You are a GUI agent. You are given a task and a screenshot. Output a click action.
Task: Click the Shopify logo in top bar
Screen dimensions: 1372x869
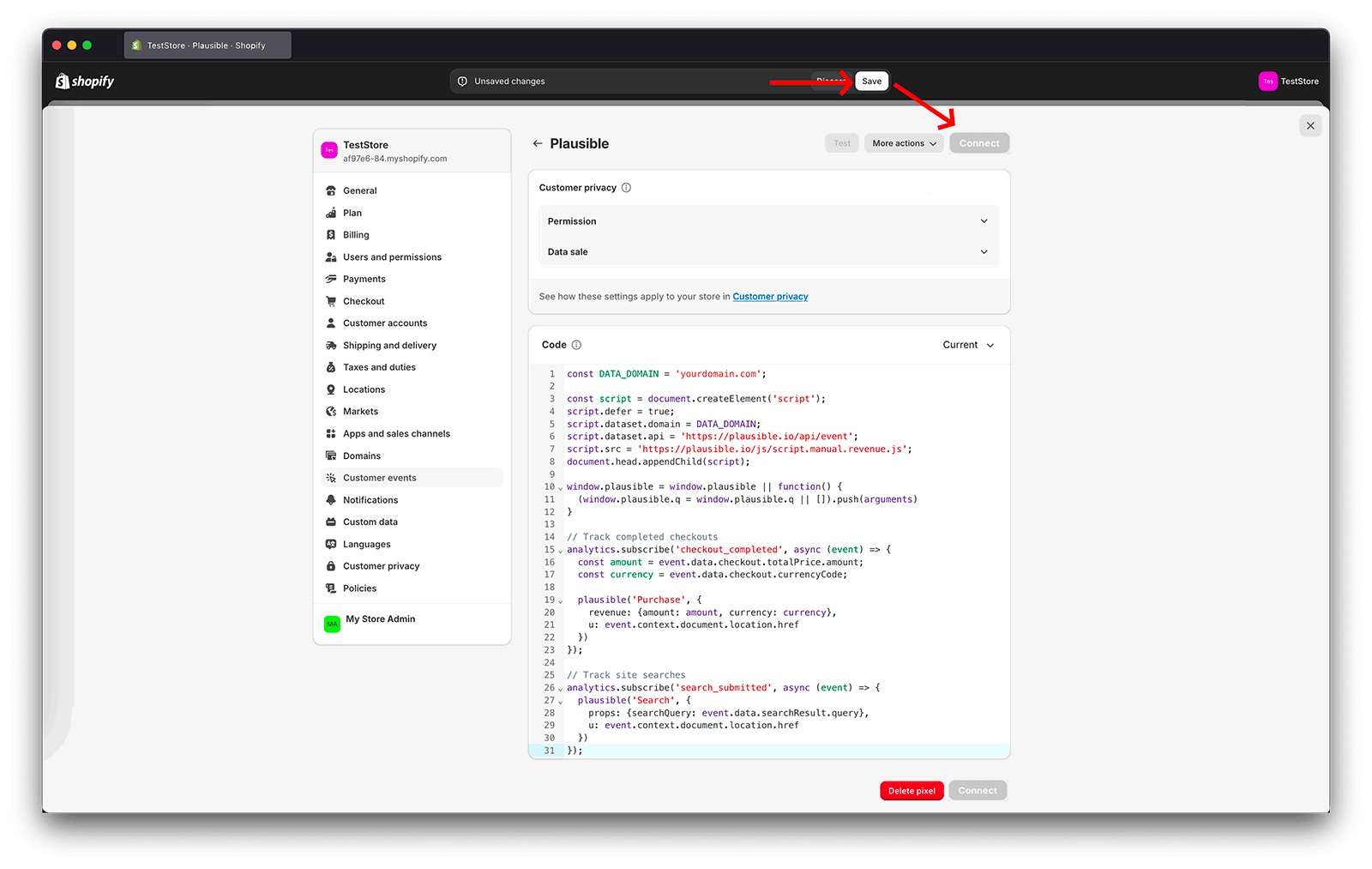coord(84,81)
